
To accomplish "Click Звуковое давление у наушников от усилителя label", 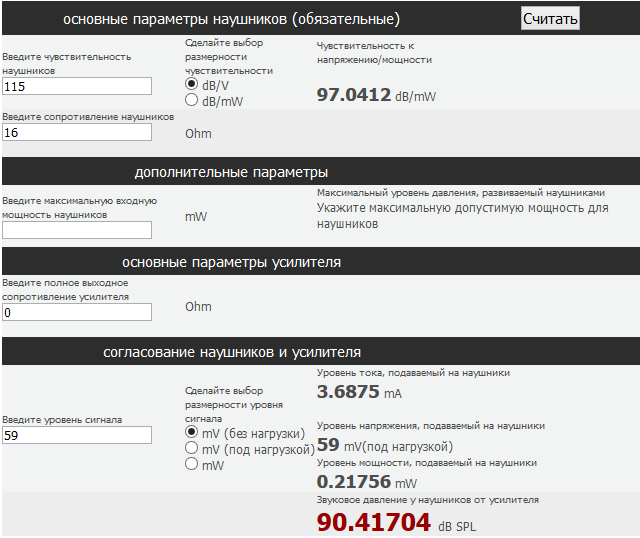I will tap(428, 500).
